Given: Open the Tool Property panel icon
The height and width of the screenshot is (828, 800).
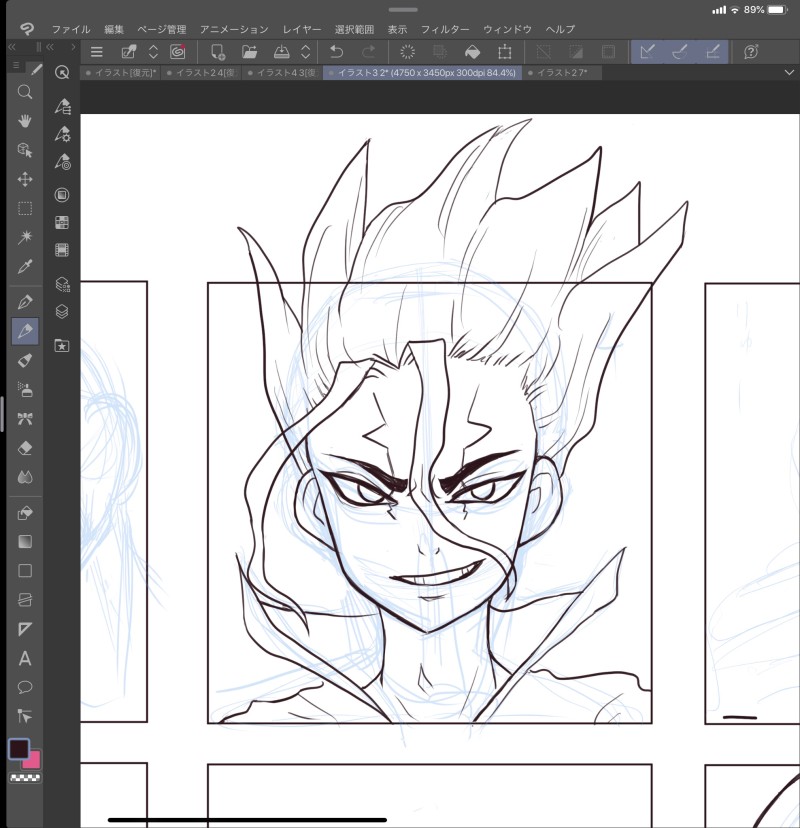Looking at the screenshot, I should 62,134.
